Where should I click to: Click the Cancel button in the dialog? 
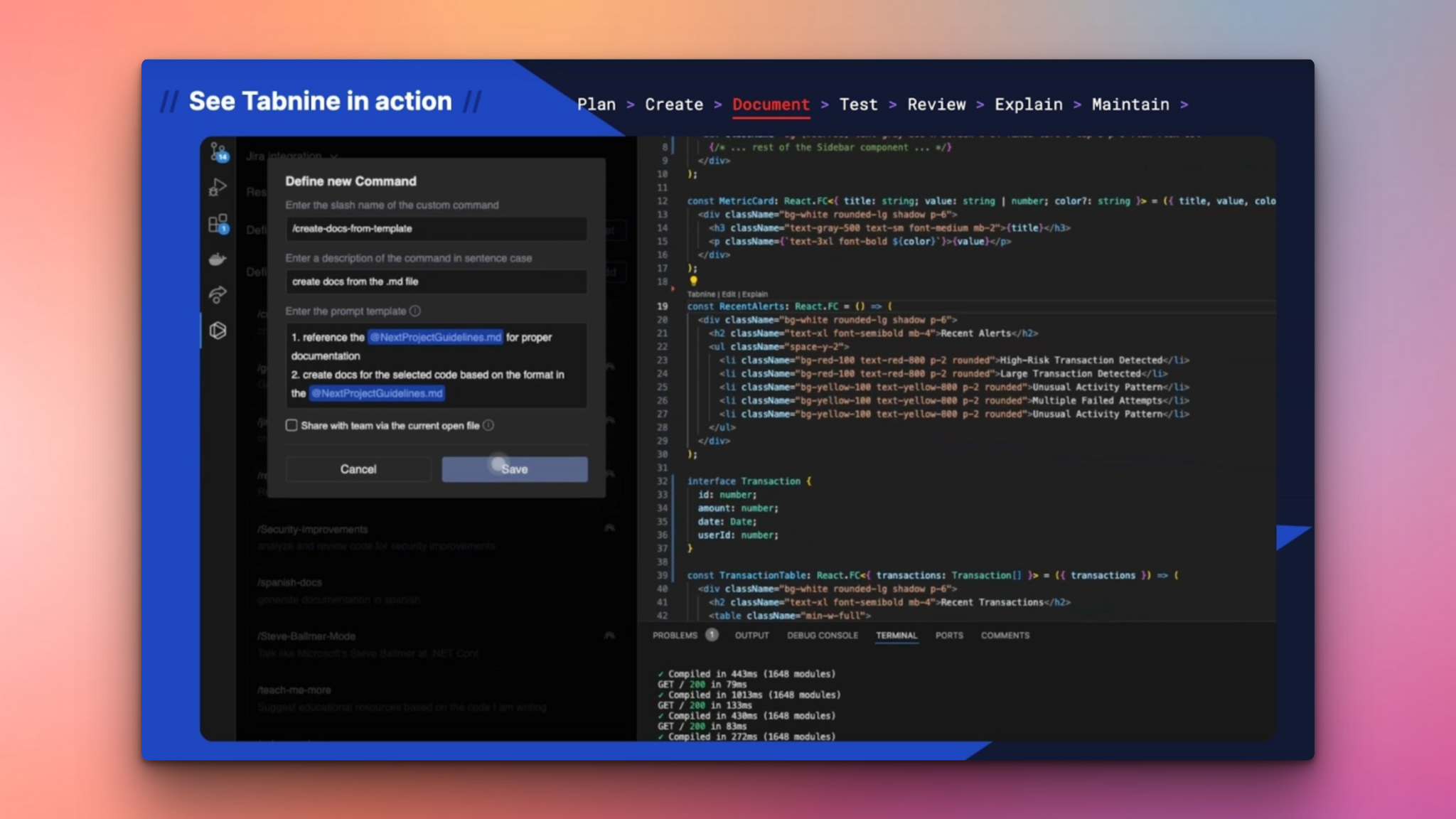tap(358, 469)
